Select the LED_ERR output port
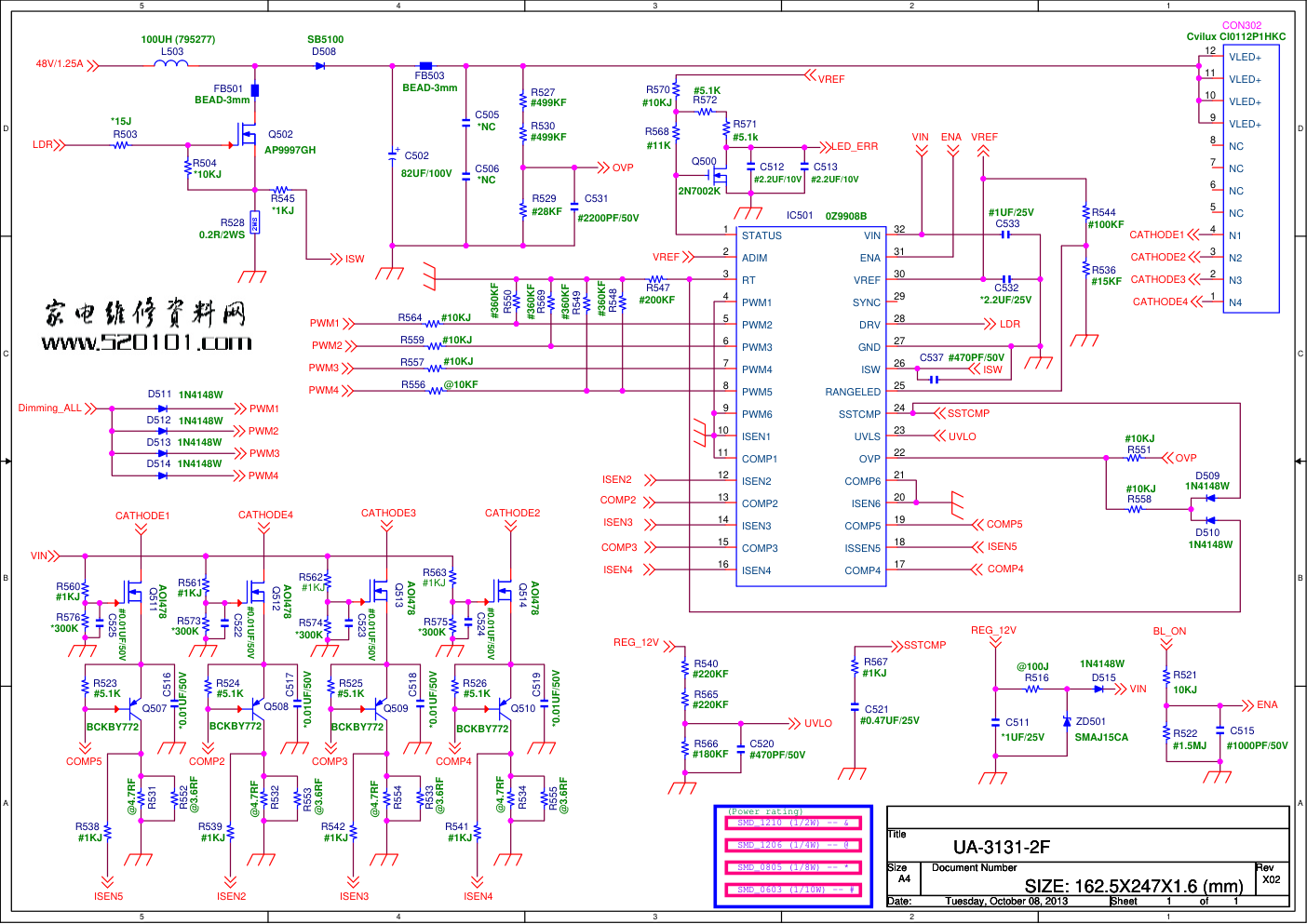Screen dimensions: 1307x924 [855, 146]
